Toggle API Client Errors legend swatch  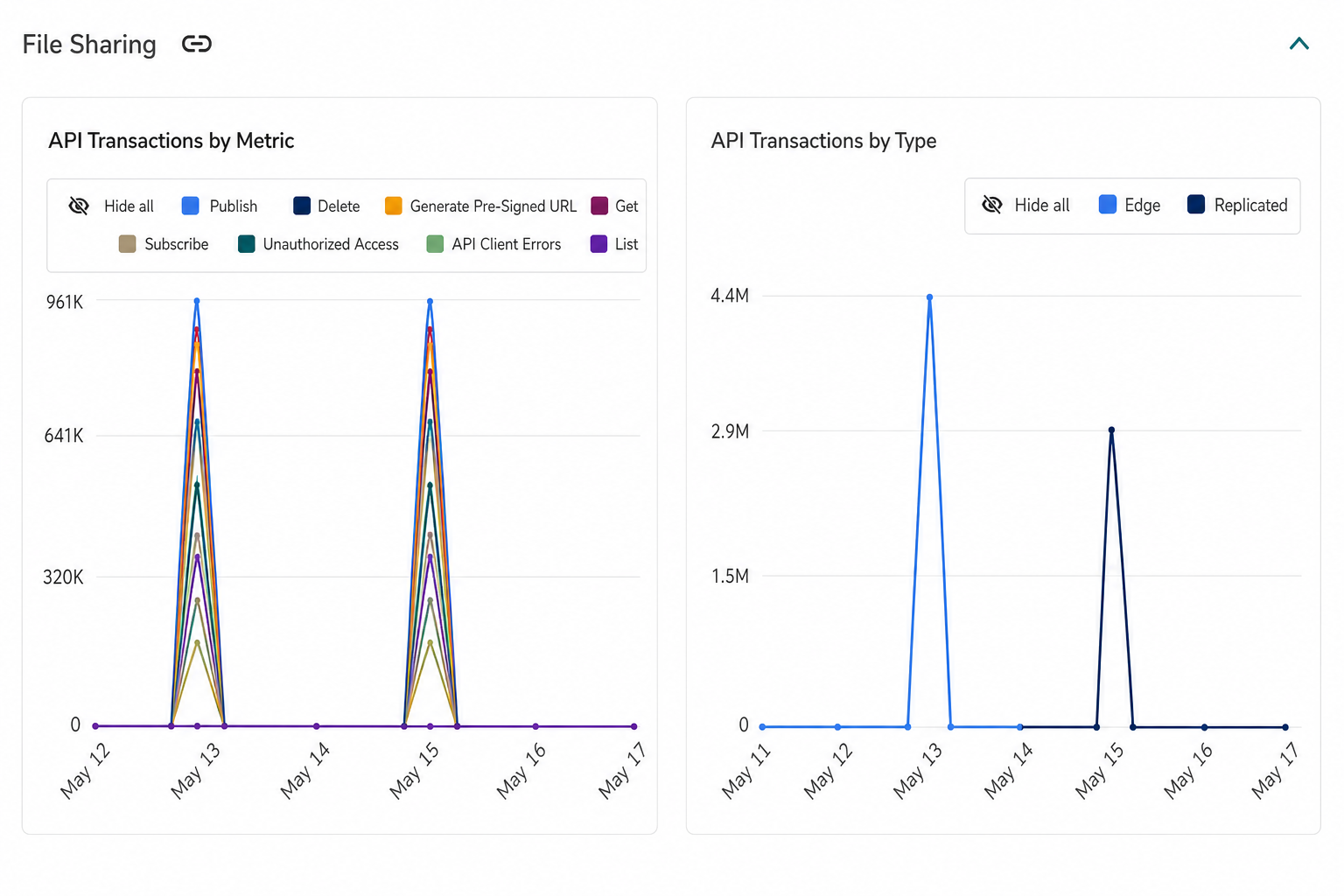pos(435,244)
